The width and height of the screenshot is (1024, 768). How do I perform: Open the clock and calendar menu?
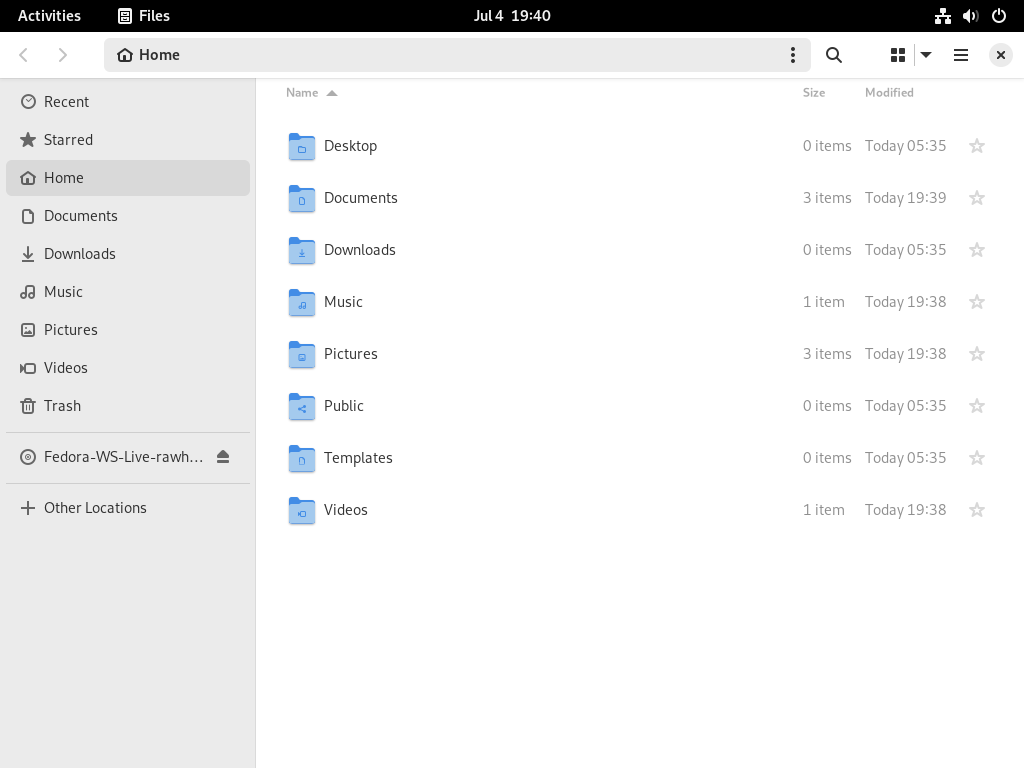coord(512,16)
